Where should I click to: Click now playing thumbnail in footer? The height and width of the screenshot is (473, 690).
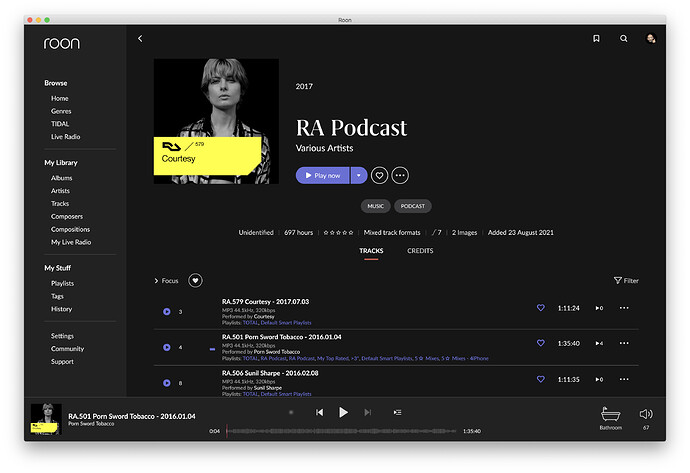46,419
